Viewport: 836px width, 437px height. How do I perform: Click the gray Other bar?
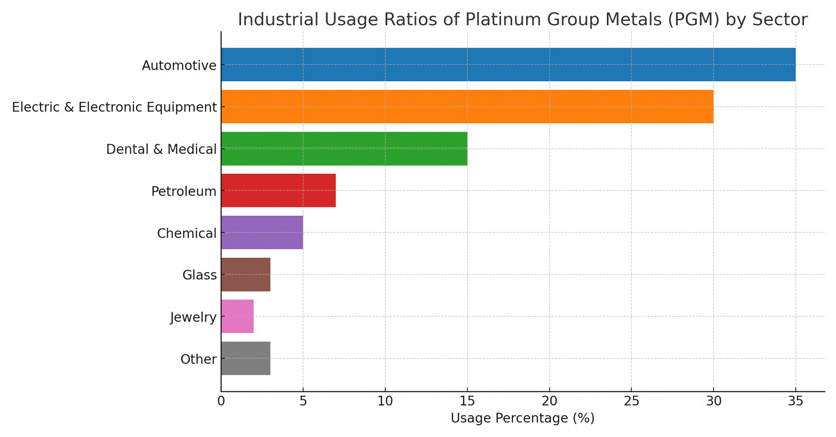click(245, 359)
